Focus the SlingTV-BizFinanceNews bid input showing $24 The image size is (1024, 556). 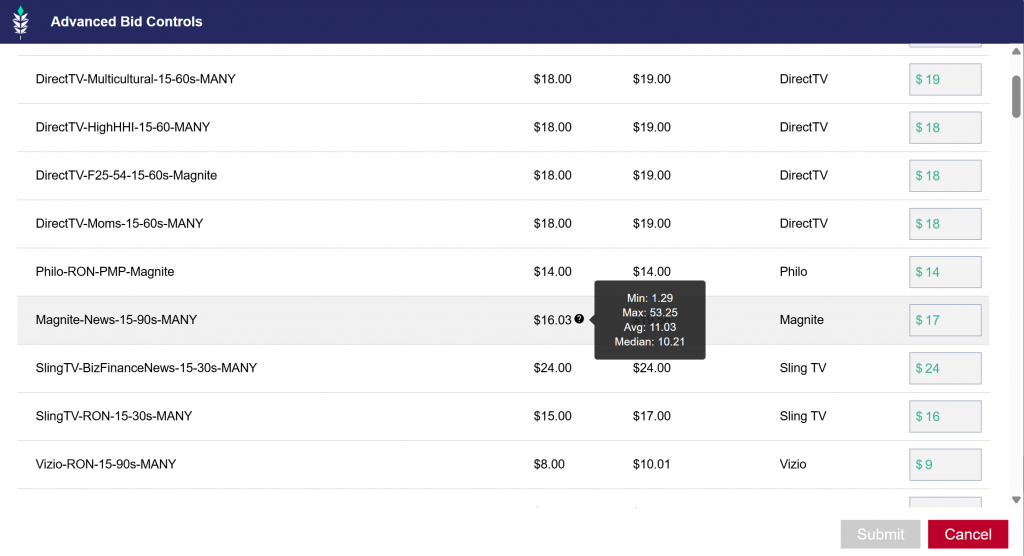point(945,368)
